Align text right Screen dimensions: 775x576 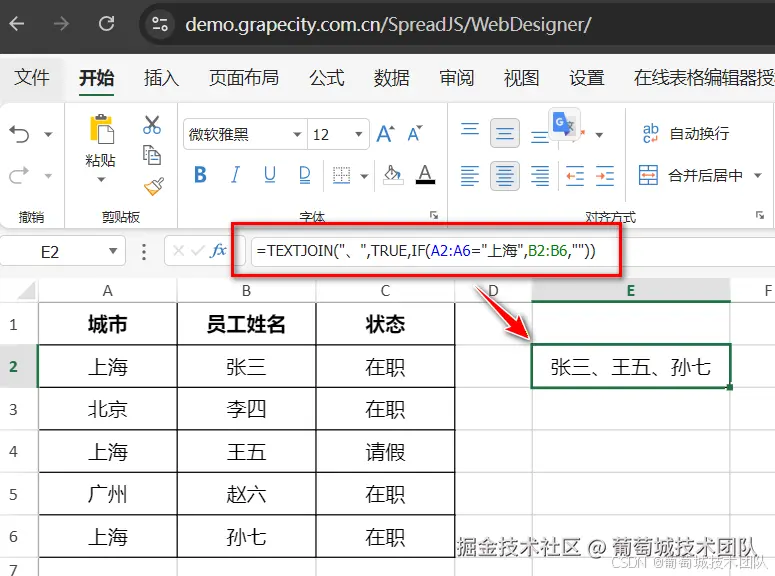coord(540,176)
